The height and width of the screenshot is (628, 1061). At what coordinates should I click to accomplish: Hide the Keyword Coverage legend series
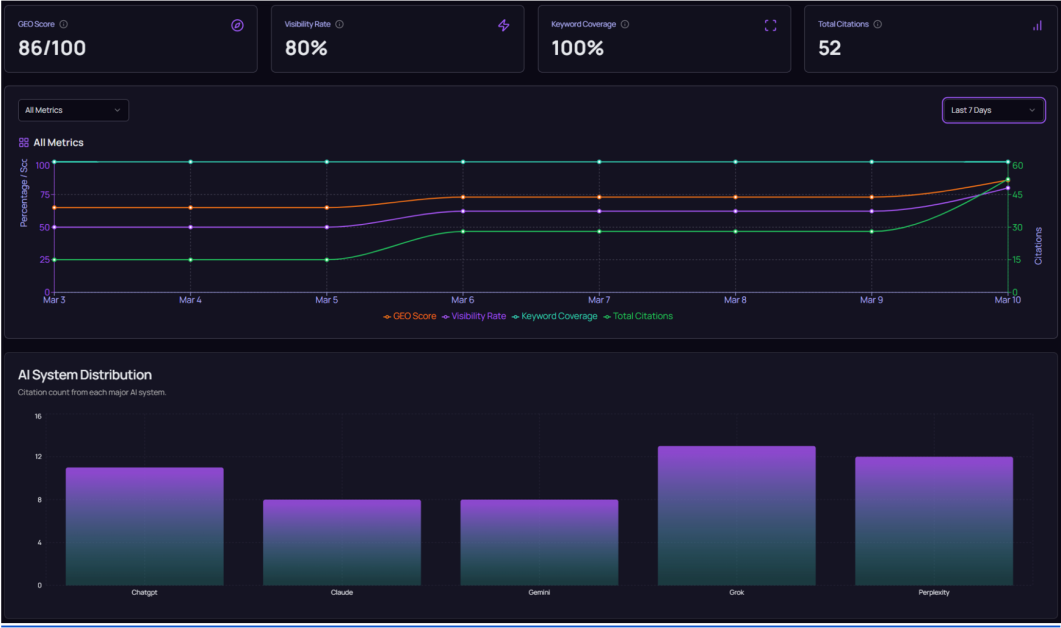click(x=554, y=316)
